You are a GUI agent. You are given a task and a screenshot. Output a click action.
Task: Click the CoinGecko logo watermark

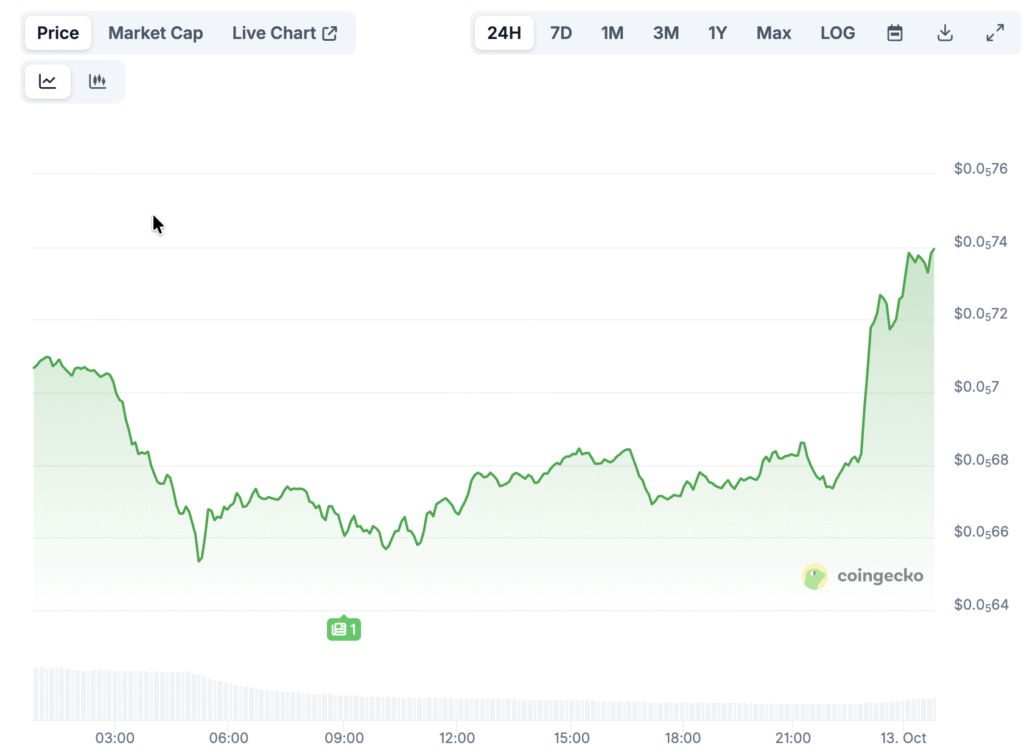coord(863,576)
